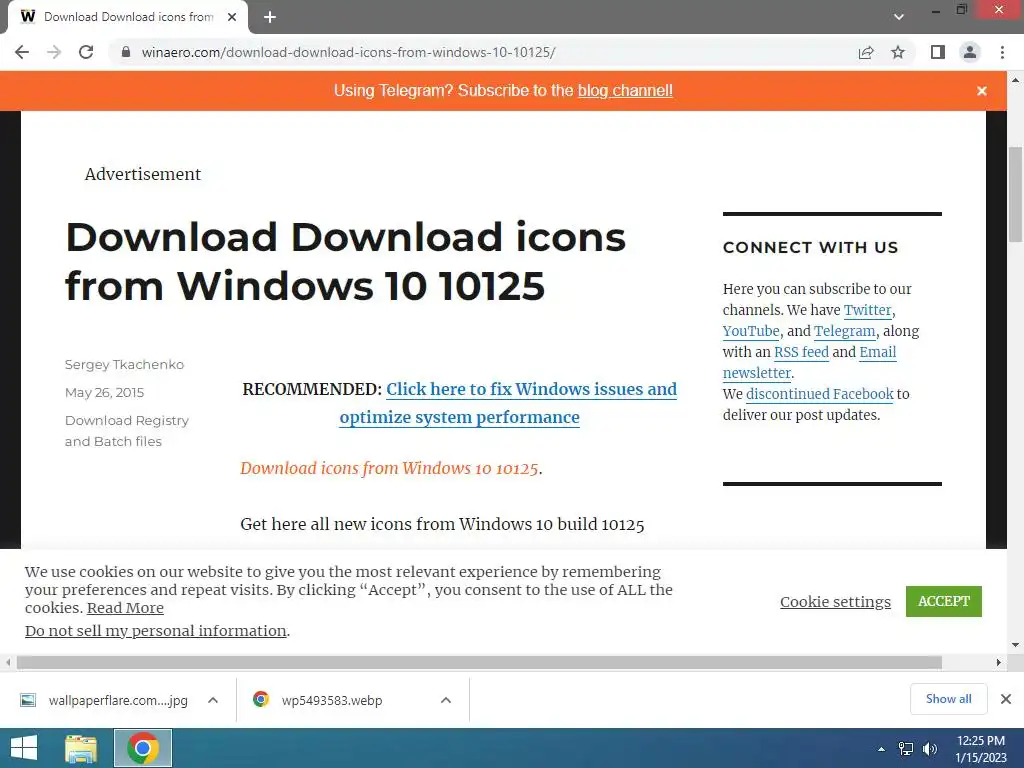Open a new browser tab
This screenshot has width=1024, height=768.
tap(270, 17)
